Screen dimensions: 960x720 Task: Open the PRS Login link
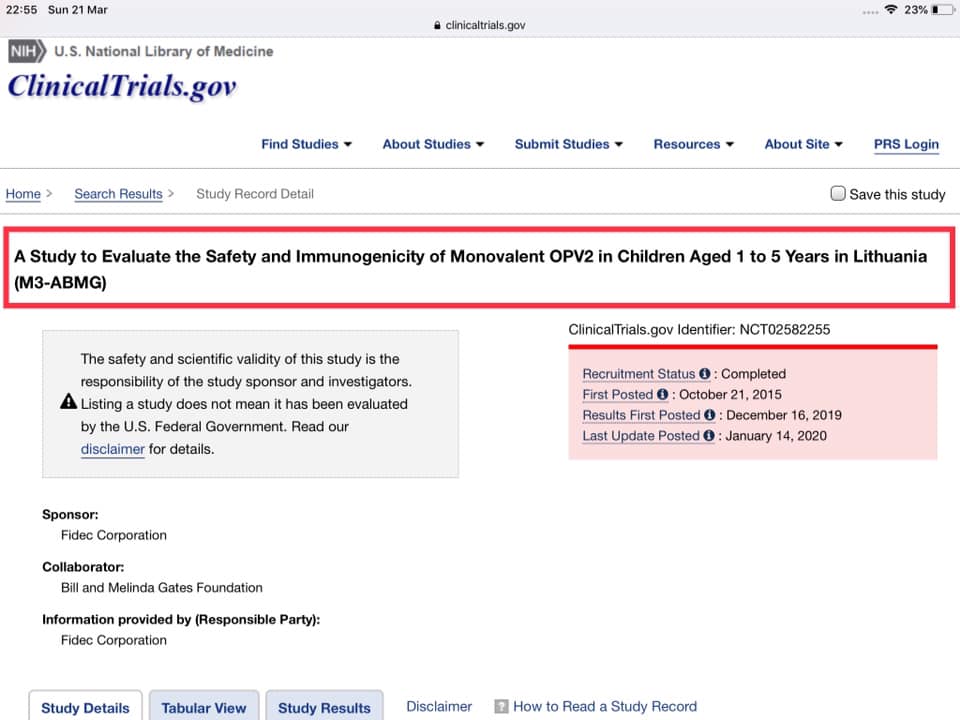click(x=906, y=144)
